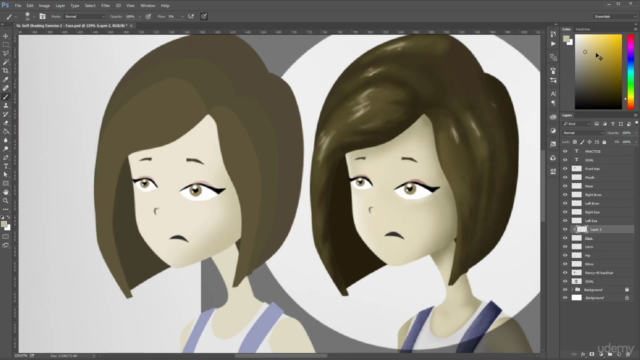Lock transparent pixels button in Layers

[x=575, y=142]
